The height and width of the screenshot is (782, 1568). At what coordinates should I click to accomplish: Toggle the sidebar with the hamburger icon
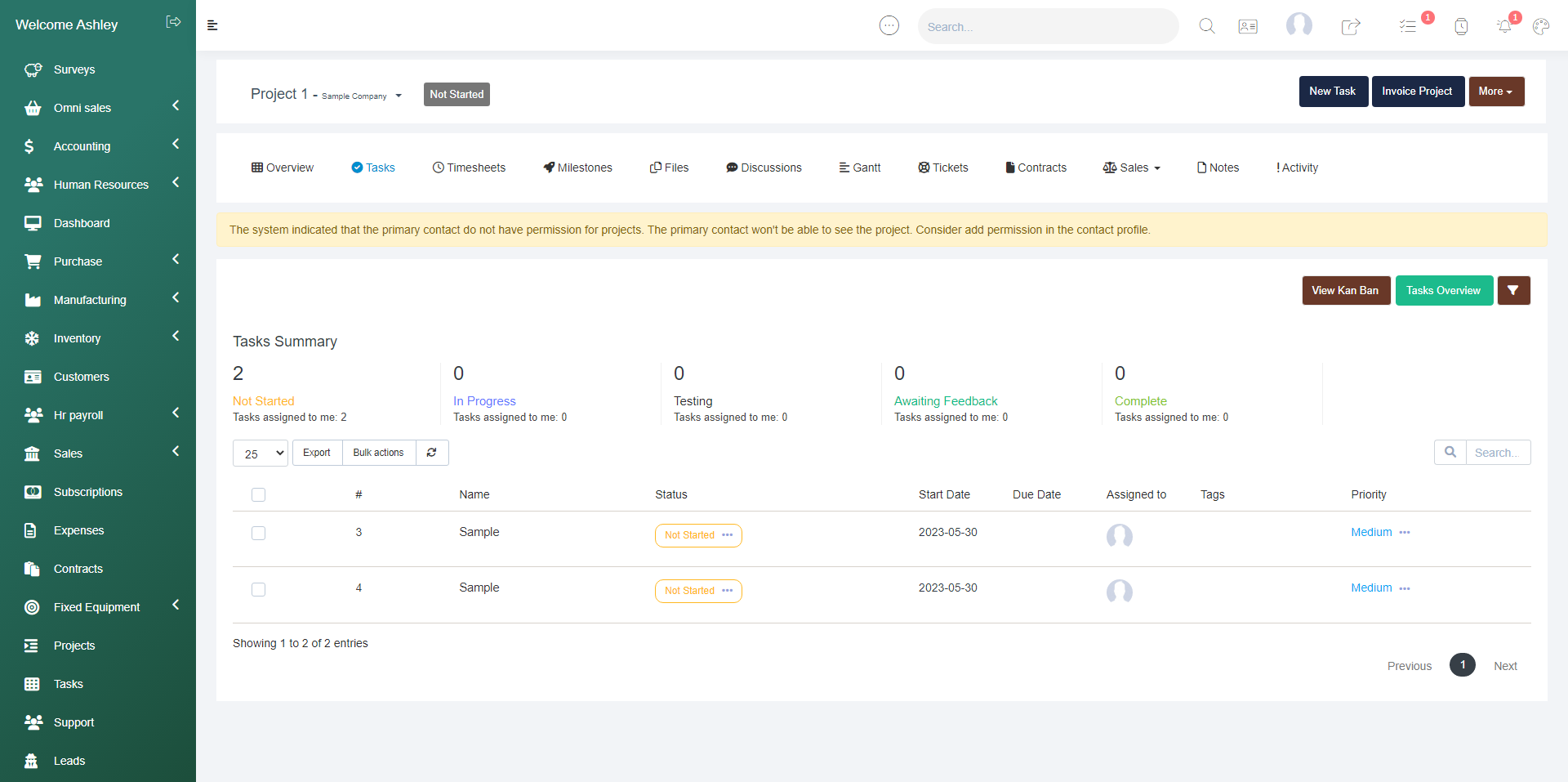coord(212,25)
